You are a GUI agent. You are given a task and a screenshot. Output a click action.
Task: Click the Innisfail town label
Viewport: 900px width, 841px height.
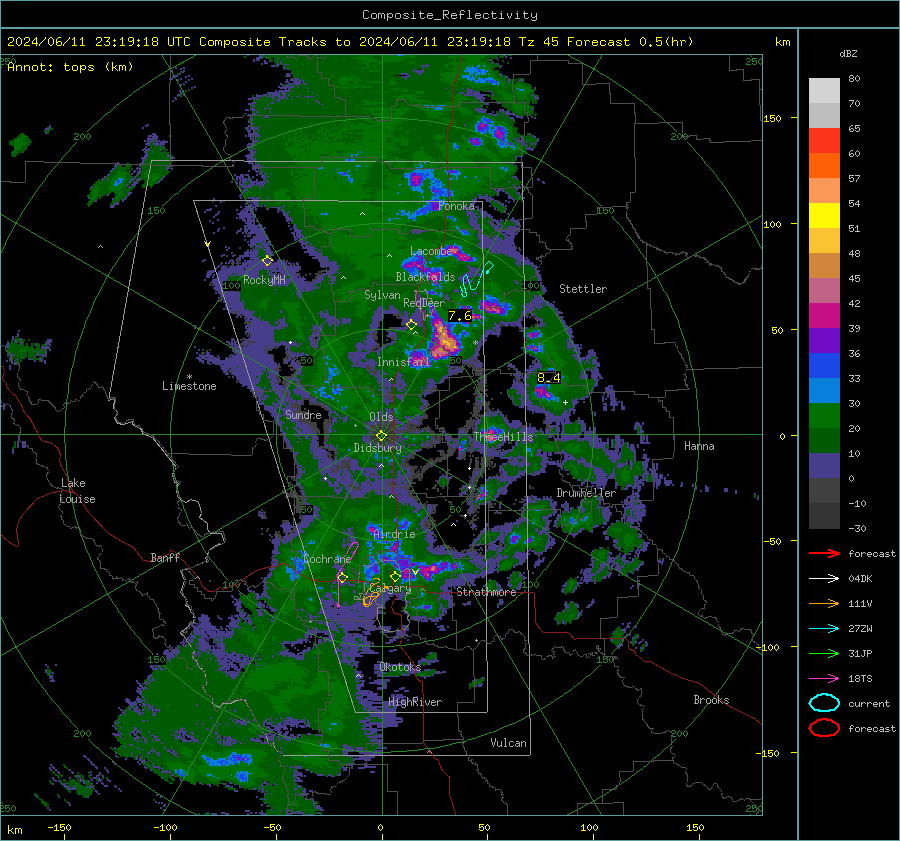click(x=402, y=362)
